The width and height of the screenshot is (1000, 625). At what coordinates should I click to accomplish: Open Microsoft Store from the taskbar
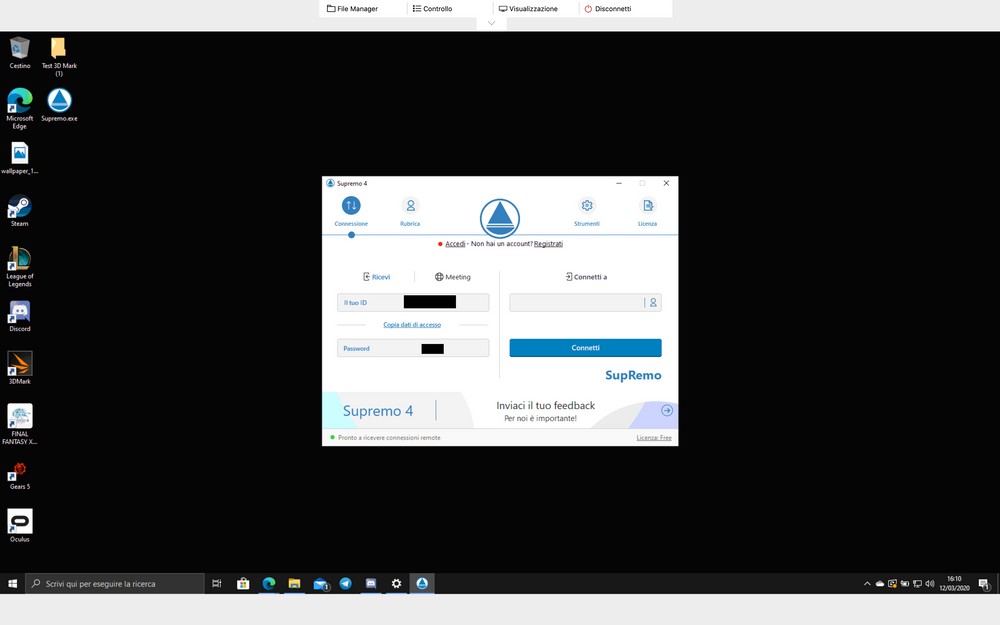click(x=243, y=584)
